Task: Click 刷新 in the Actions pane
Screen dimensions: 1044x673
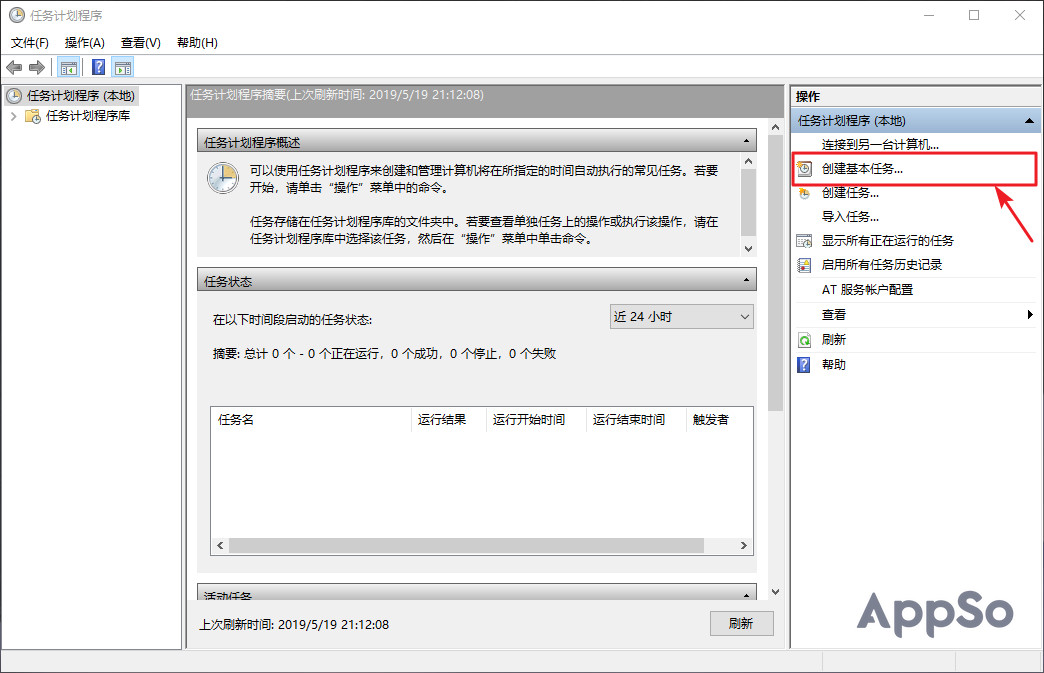Action: tap(834, 340)
